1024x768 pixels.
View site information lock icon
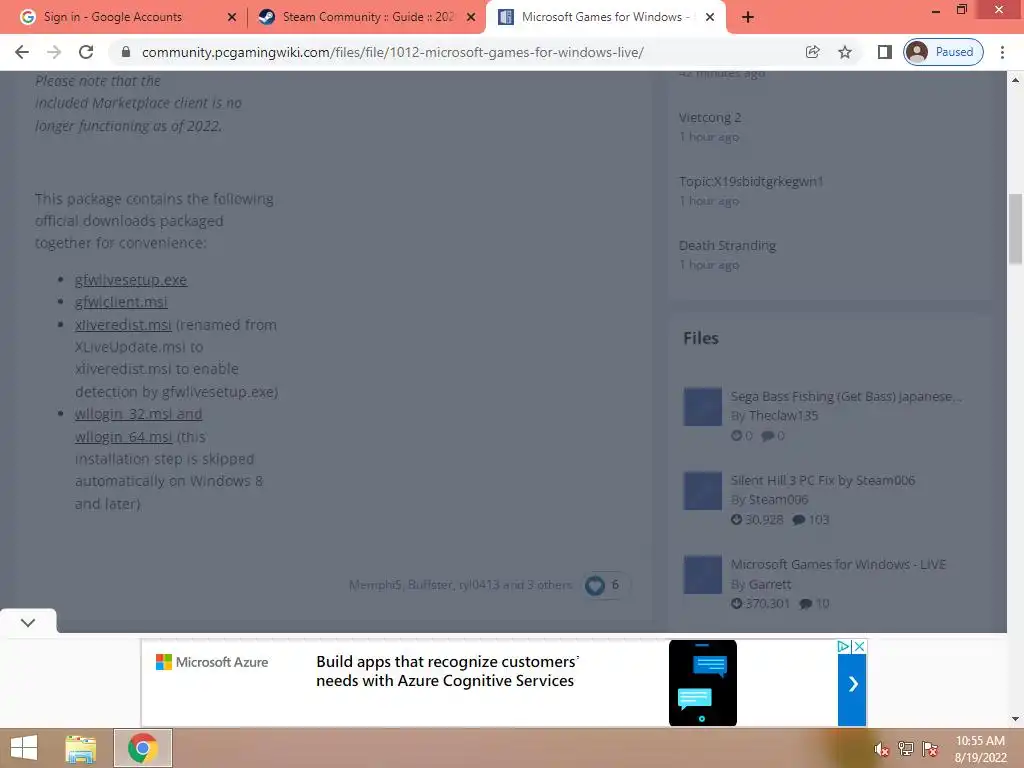tap(126, 52)
